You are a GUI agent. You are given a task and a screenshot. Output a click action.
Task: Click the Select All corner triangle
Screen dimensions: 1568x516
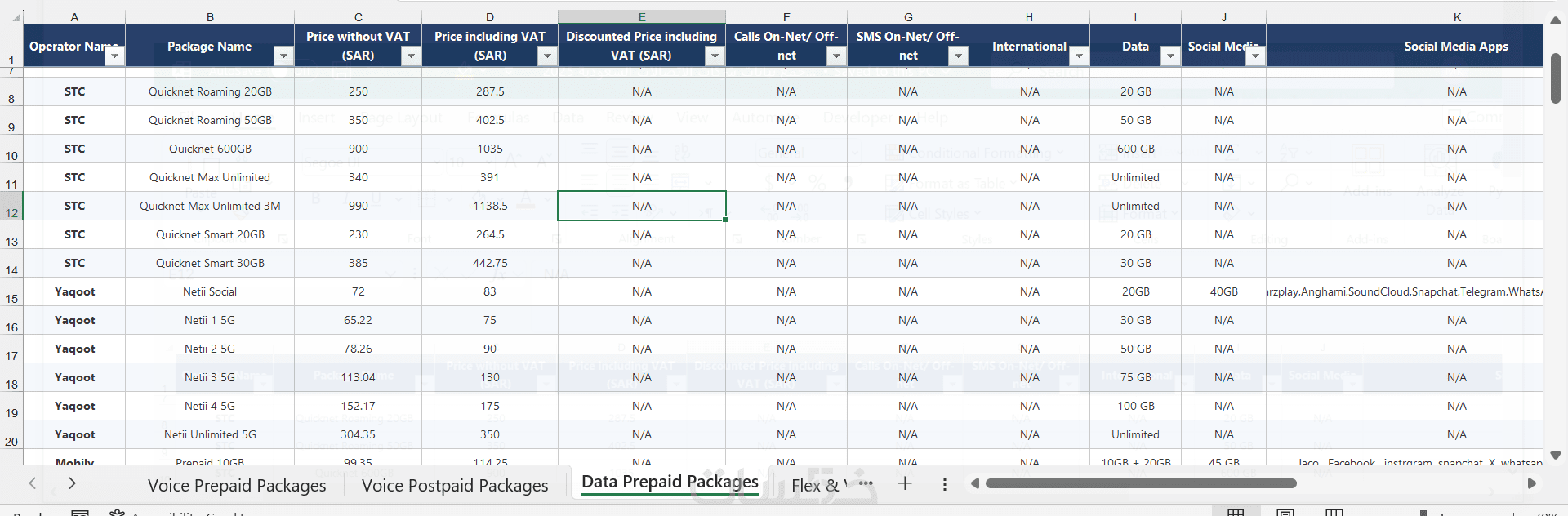click(17, 17)
